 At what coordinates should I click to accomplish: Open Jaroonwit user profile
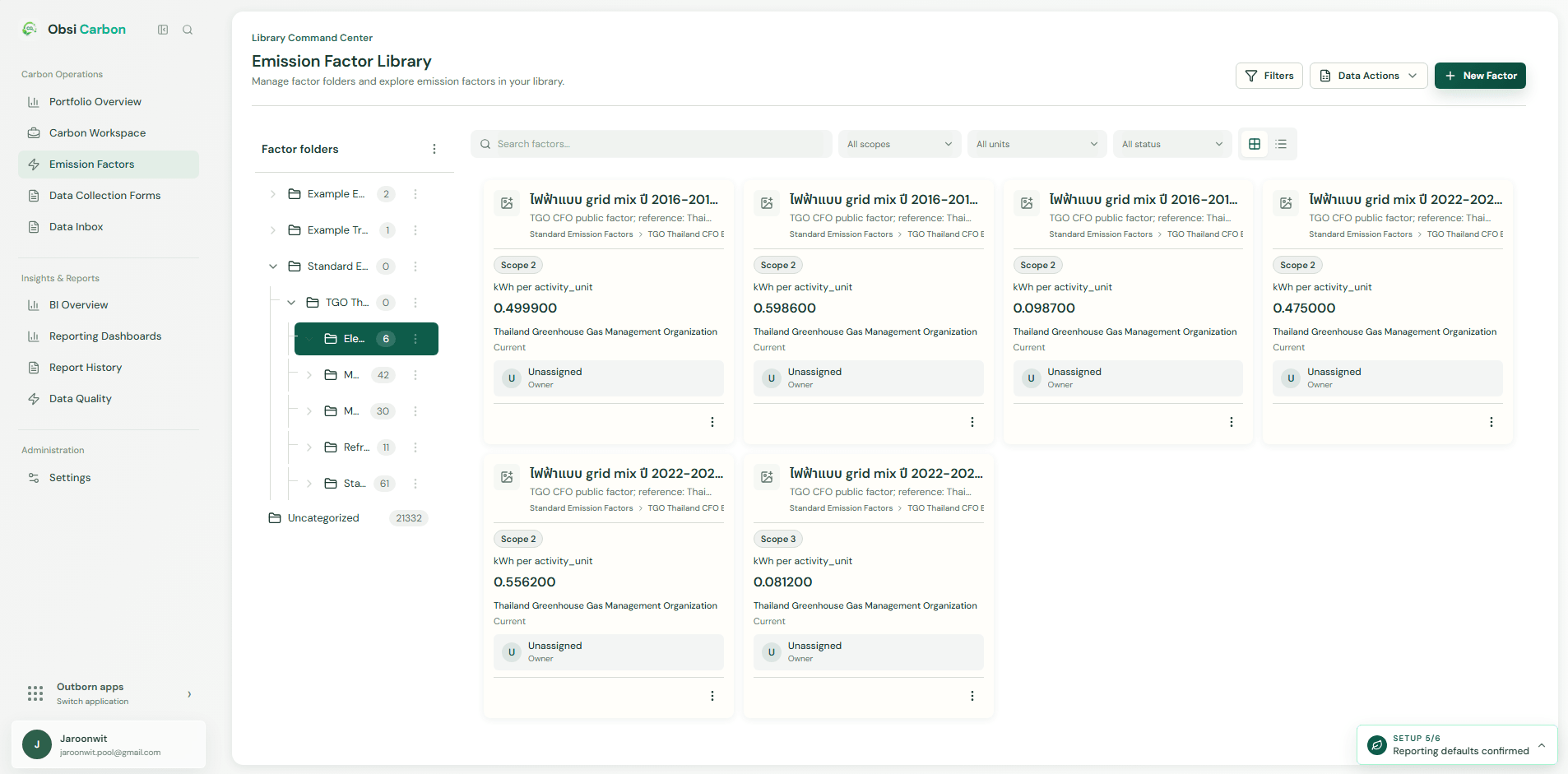point(109,744)
